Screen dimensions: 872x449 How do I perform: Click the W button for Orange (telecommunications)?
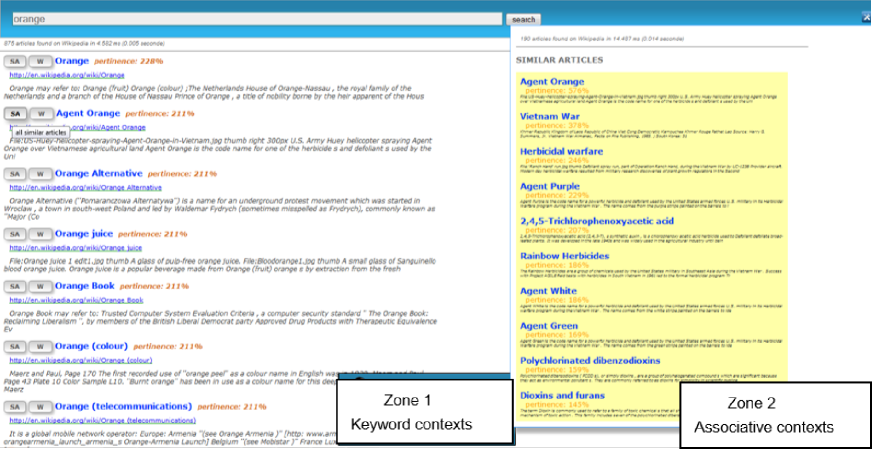[x=41, y=407]
